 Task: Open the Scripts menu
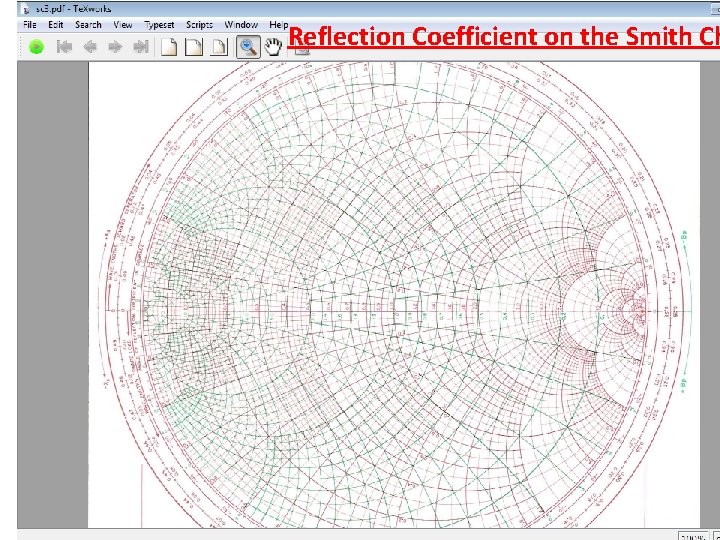199,25
